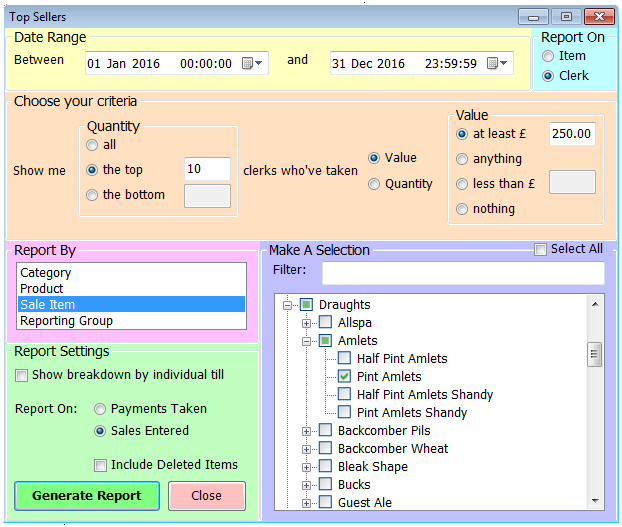Viewport: 622px width, 527px height.
Task: Expand the Allspa tree node
Action: click(x=306, y=324)
